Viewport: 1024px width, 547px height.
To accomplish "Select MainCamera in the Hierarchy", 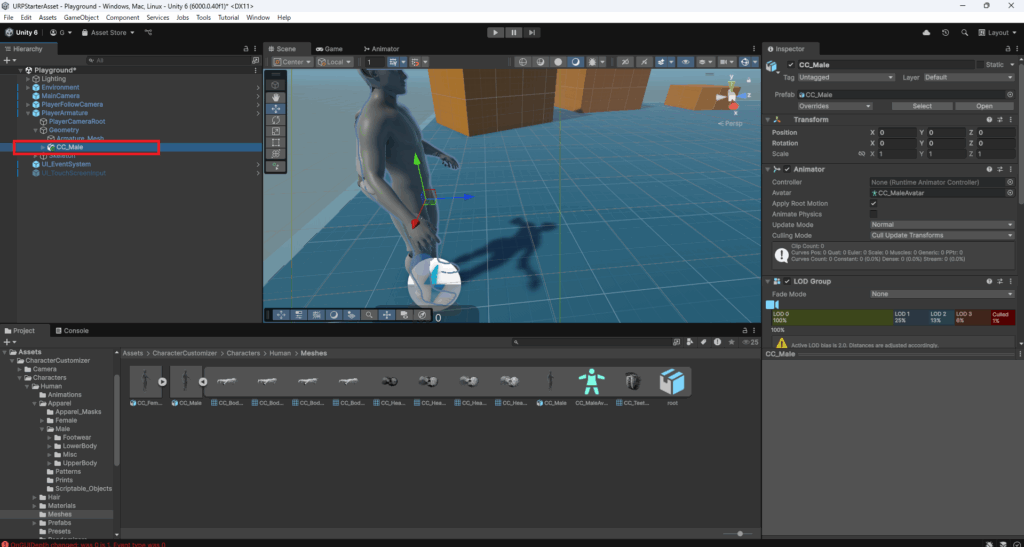I will (61, 96).
